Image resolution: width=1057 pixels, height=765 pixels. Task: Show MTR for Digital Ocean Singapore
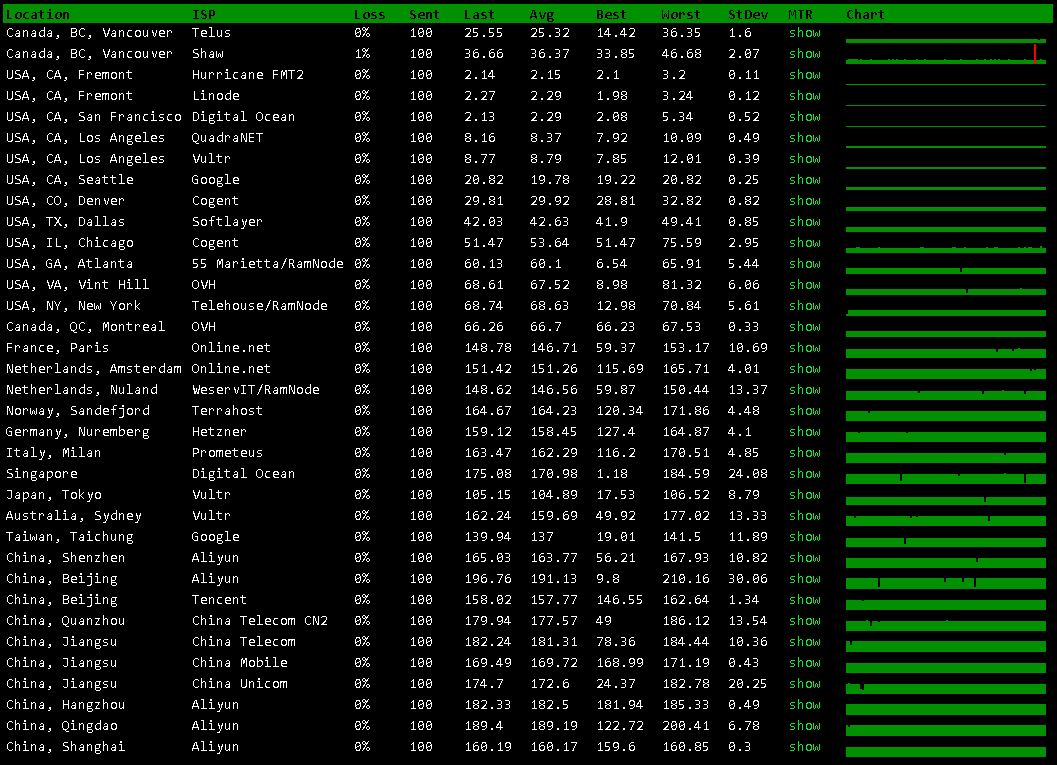(804, 473)
